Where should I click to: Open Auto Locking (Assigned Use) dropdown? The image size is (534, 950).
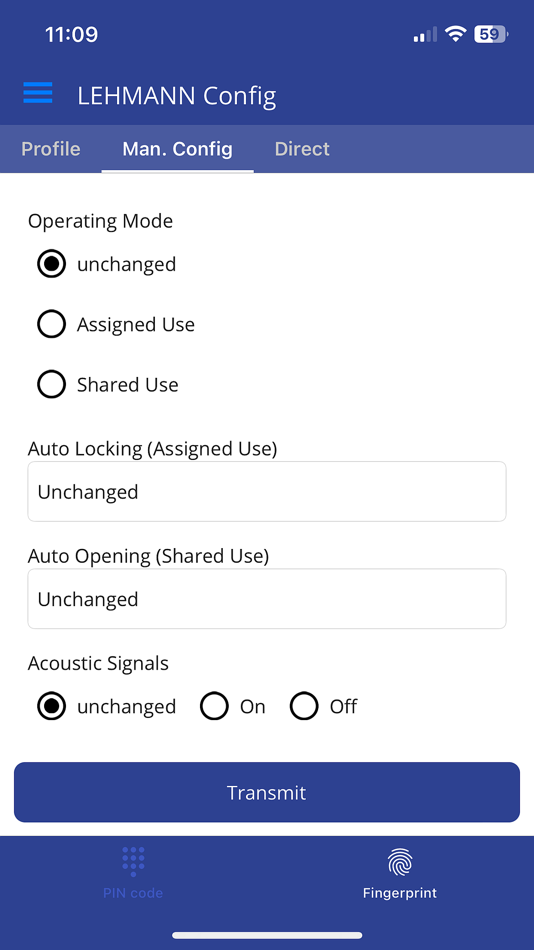(x=267, y=491)
